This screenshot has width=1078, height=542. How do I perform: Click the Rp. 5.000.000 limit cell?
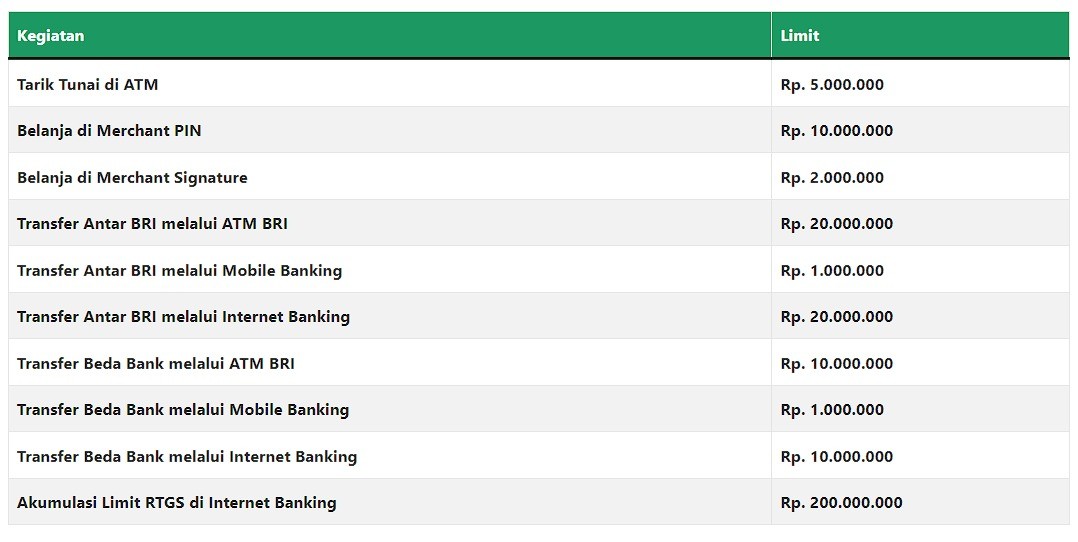(x=832, y=85)
